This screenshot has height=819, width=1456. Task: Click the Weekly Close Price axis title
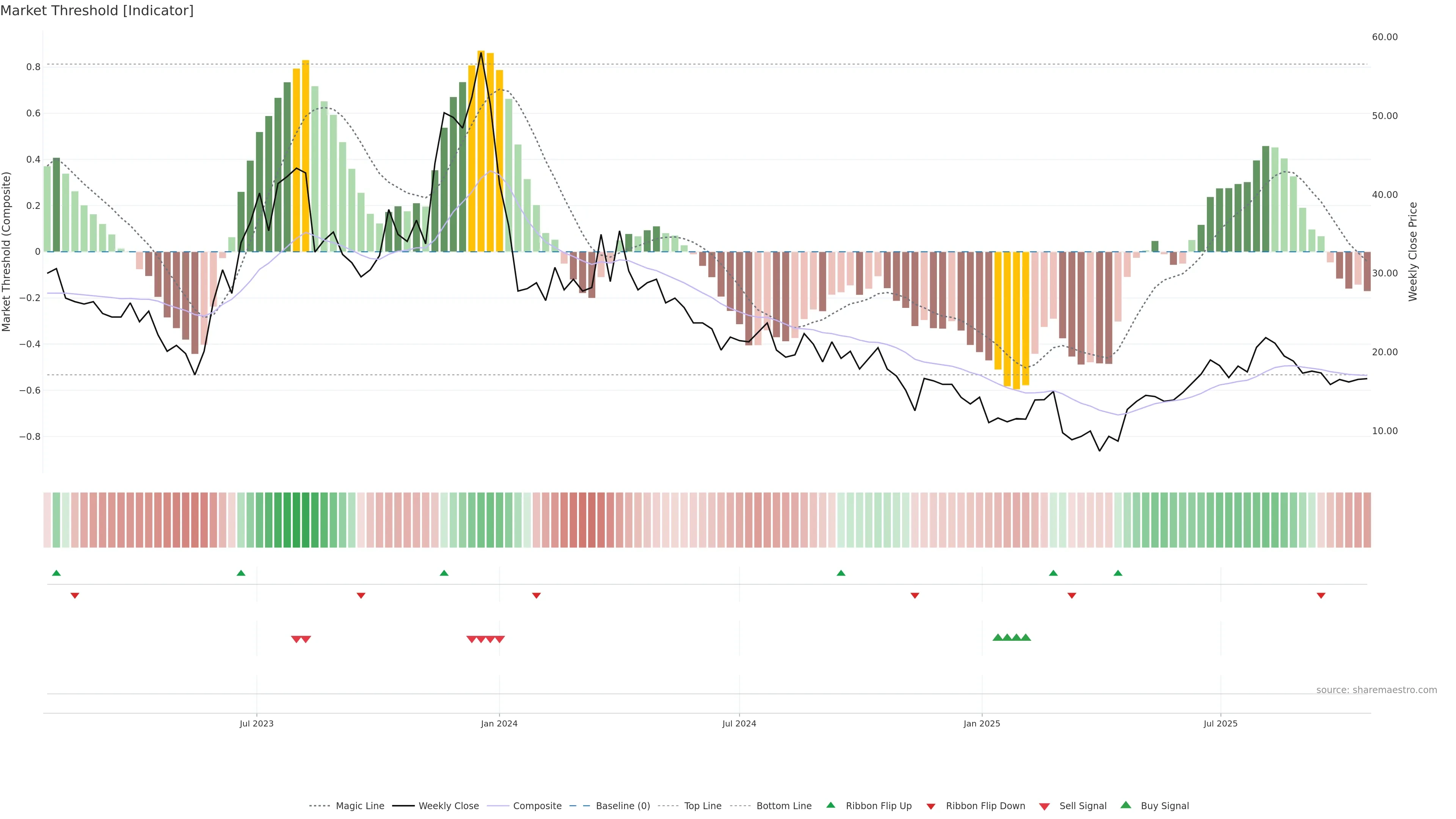tap(1412, 251)
